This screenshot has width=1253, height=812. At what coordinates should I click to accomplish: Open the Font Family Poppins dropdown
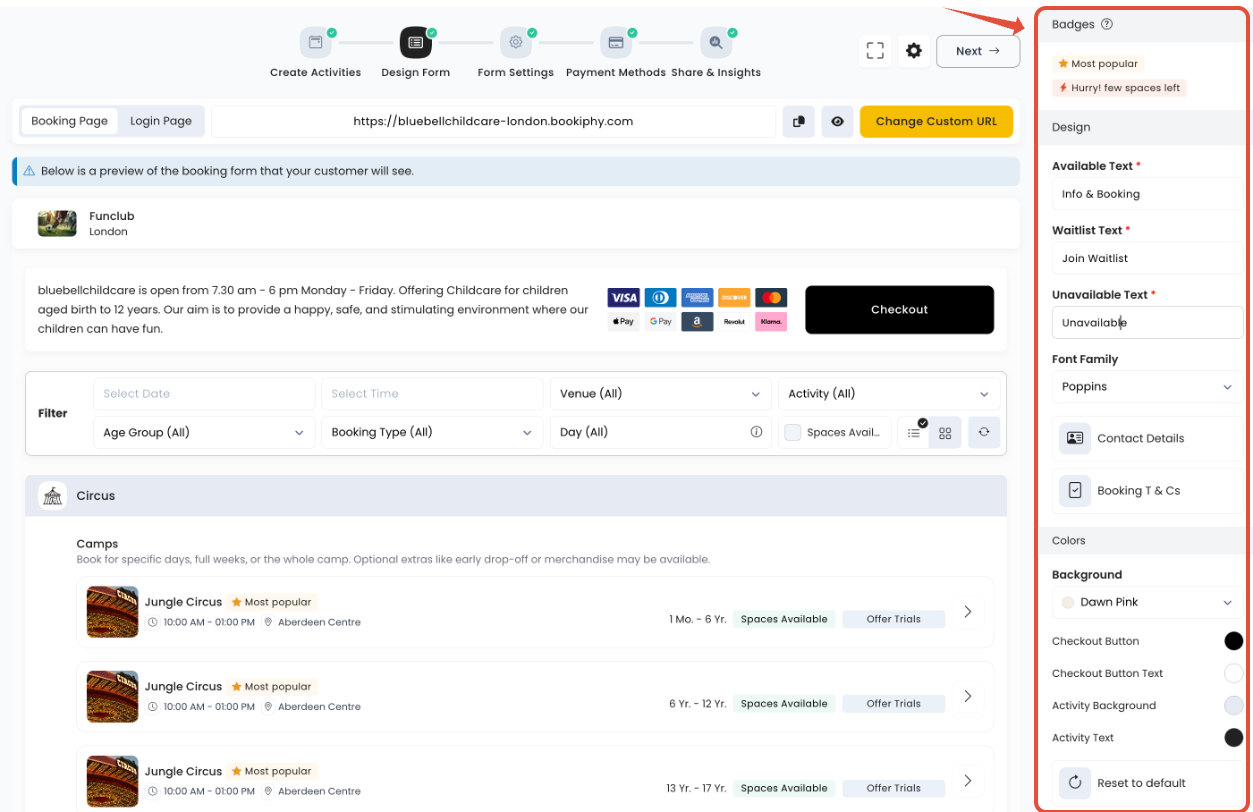click(x=1147, y=387)
